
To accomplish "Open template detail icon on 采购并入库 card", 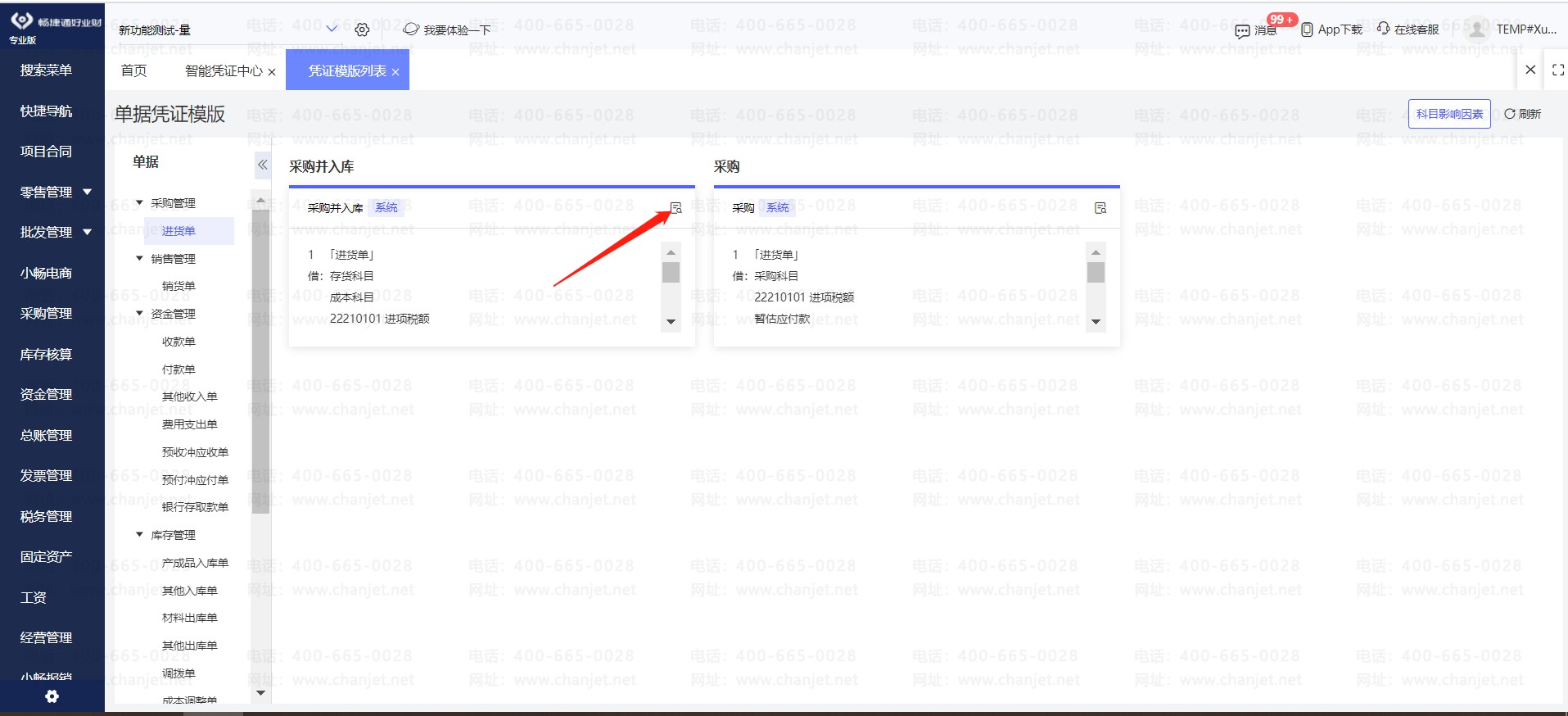I will click(676, 208).
